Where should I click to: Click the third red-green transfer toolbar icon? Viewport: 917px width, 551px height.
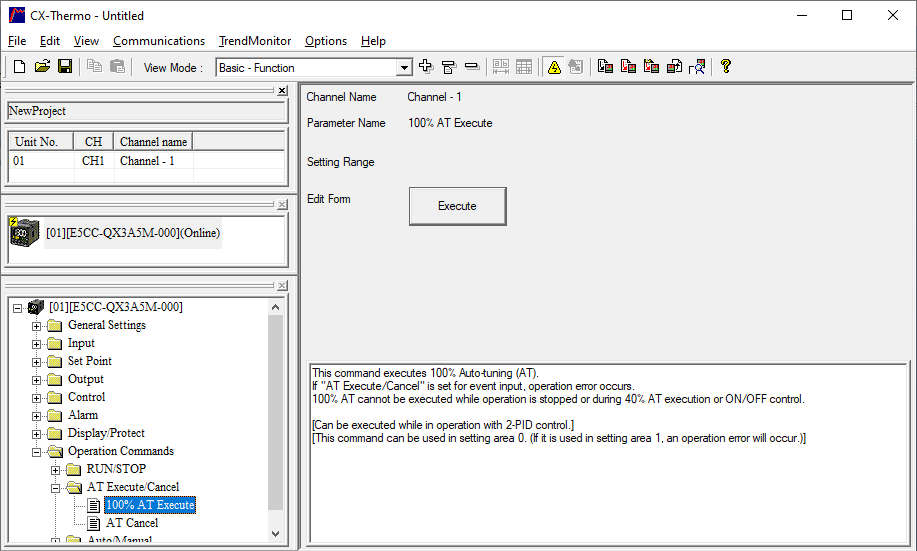651,67
